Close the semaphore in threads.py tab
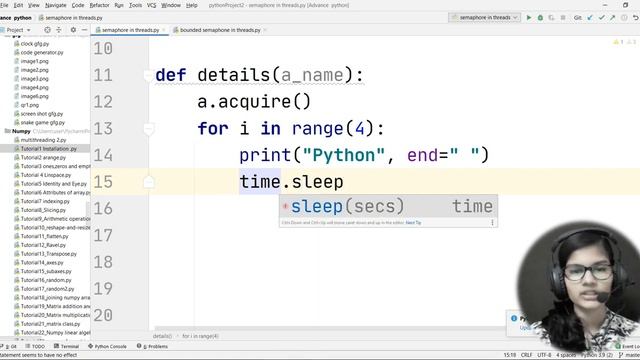 click(164, 30)
